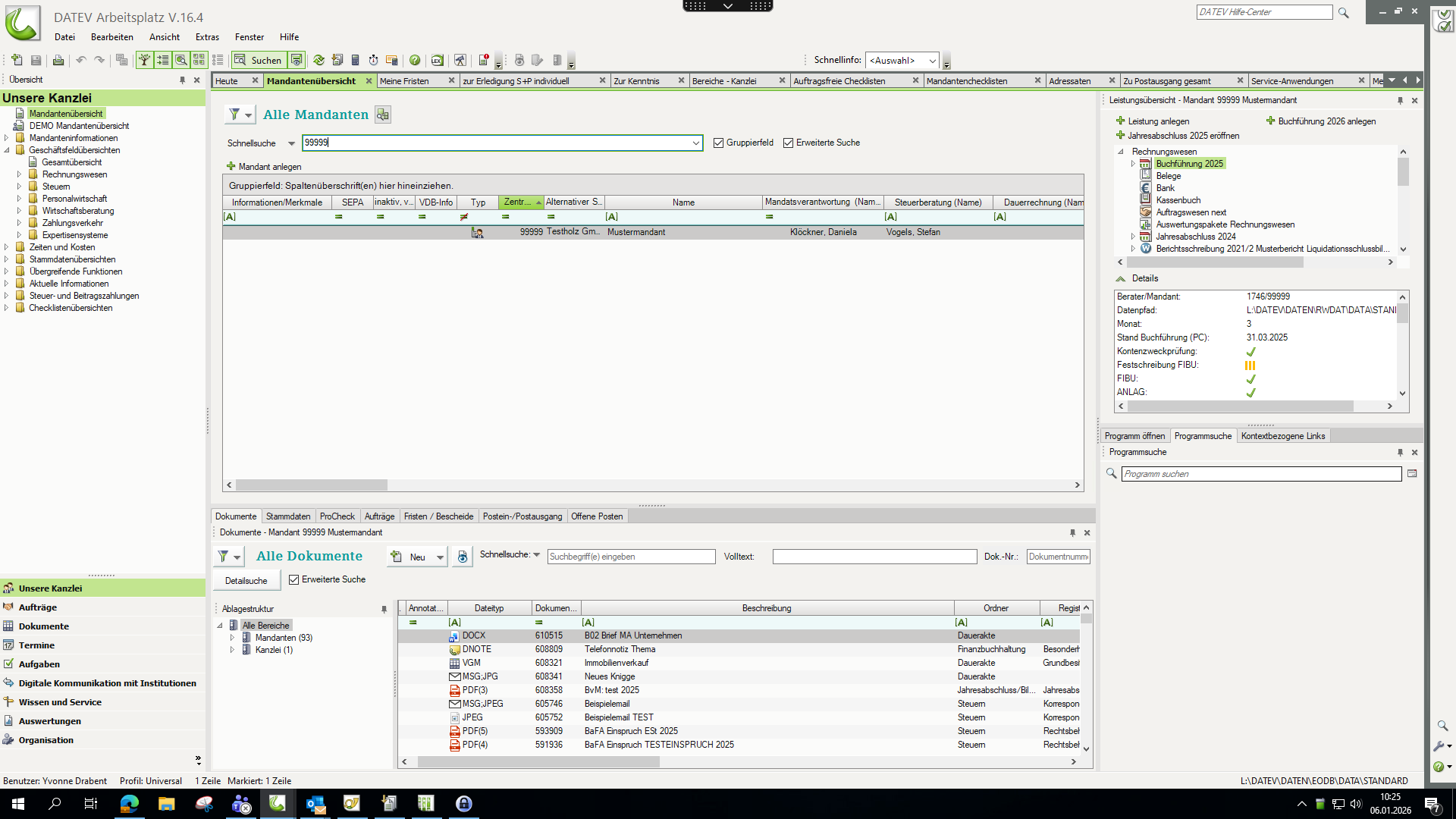This screenshot has height=819, width=1456.
Task: Open the Extras menu
Action: coord(206,36)
